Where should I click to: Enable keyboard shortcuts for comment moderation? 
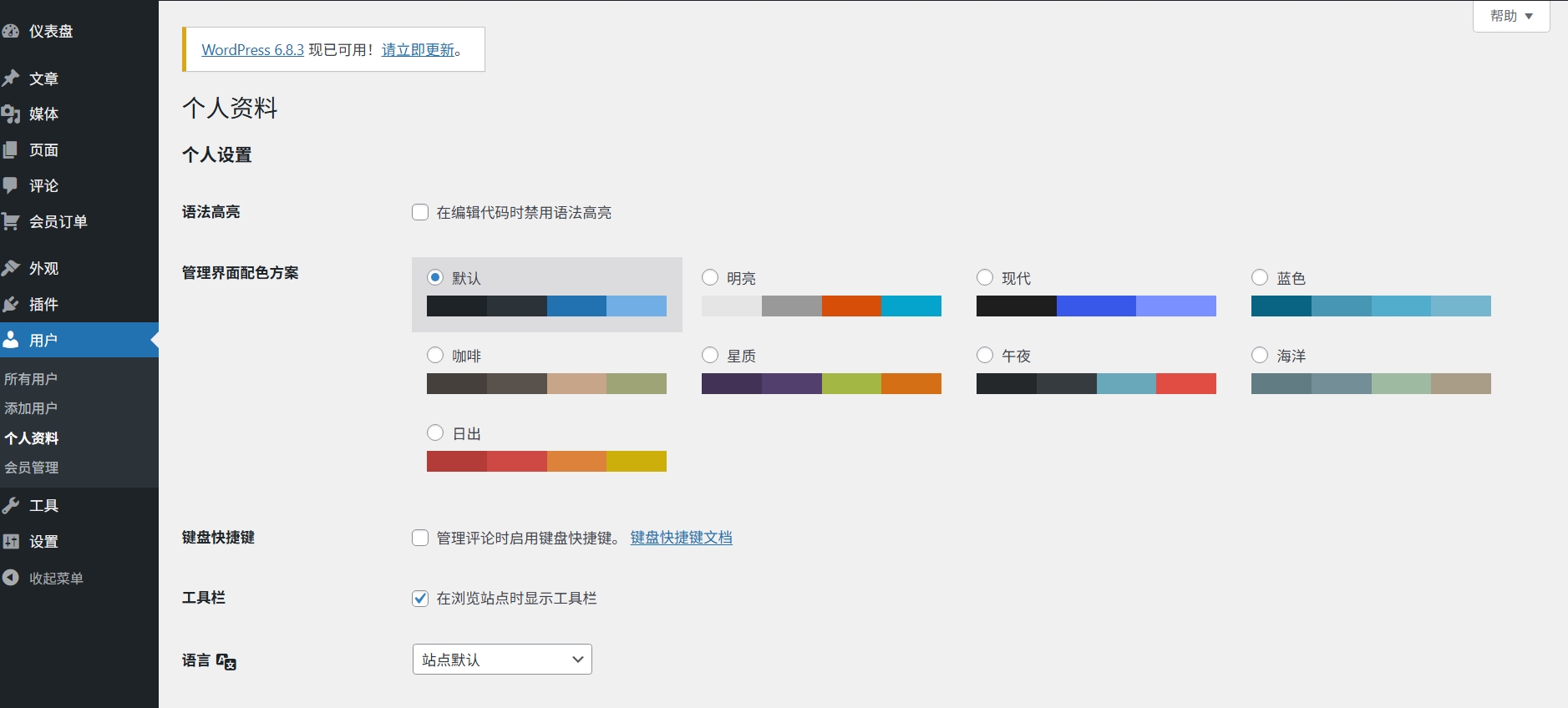420,538
